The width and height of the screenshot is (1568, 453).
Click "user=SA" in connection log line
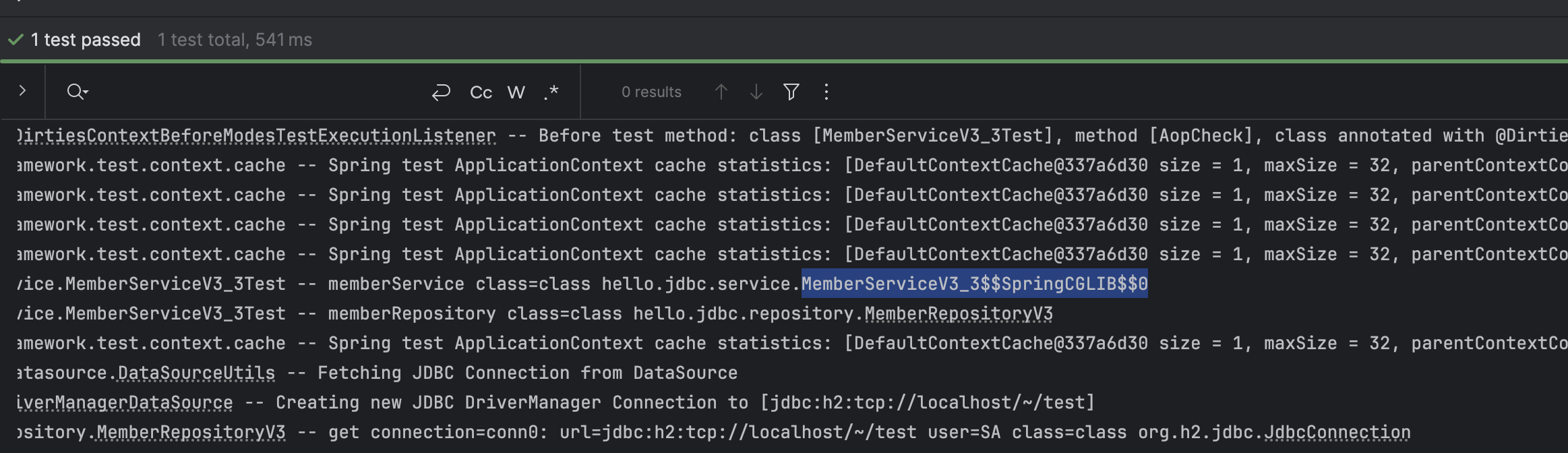[x=964, y=432]
